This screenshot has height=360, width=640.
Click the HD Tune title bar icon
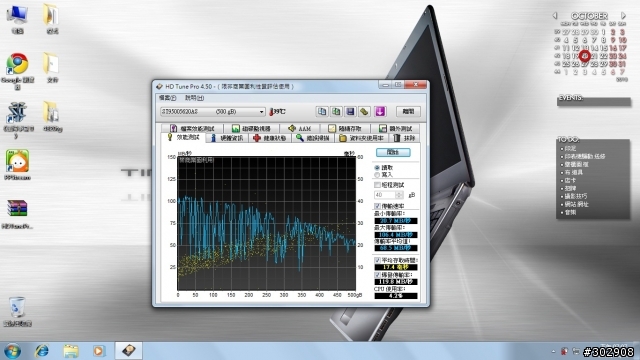(x=159, y=86)
